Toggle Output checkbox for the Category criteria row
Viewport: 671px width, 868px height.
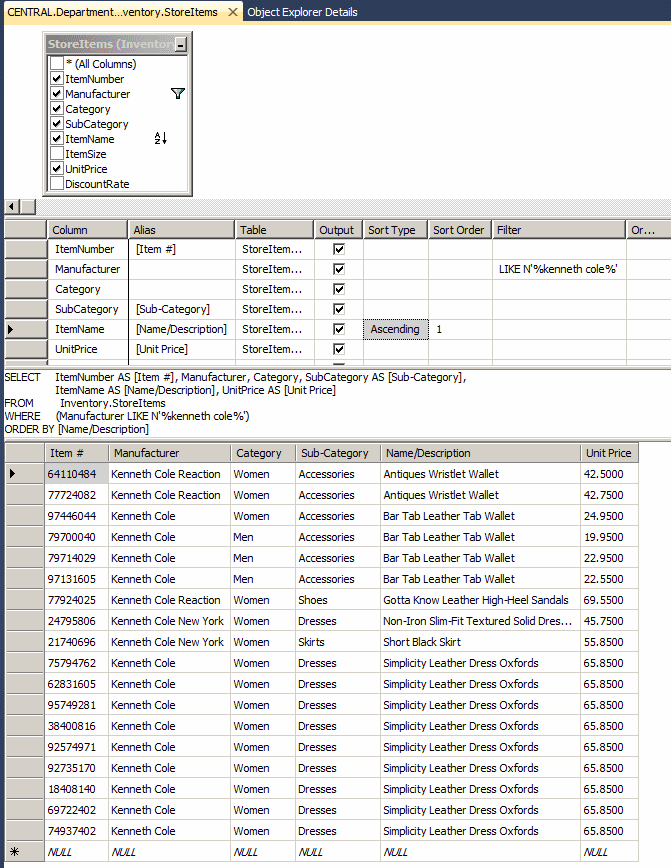coord(339,289)
